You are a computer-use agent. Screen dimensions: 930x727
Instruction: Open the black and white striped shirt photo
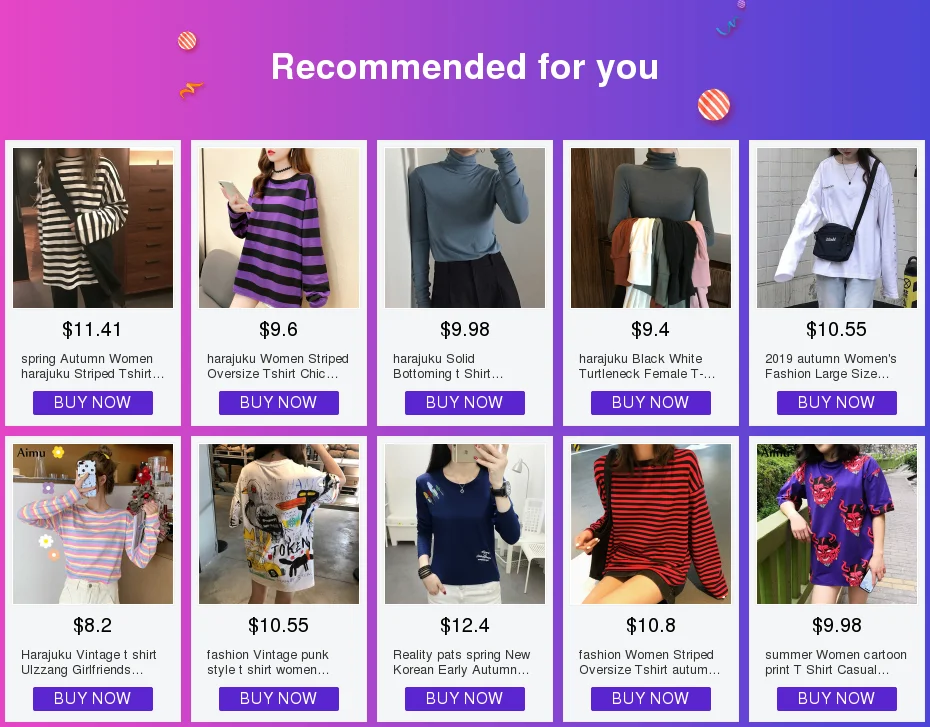click(x=93, y=228)
